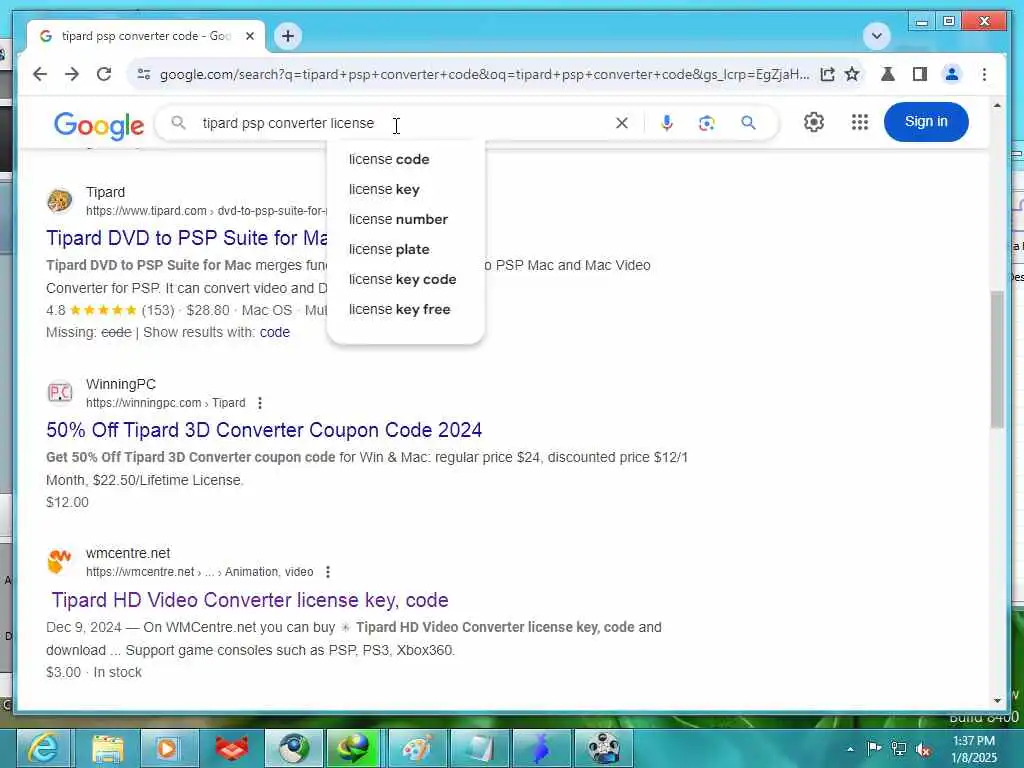Image resolution: width=1024 pixels, height=768 pixels.
Task: Click scrollbar down arrow at bottom
Action: 997,701
